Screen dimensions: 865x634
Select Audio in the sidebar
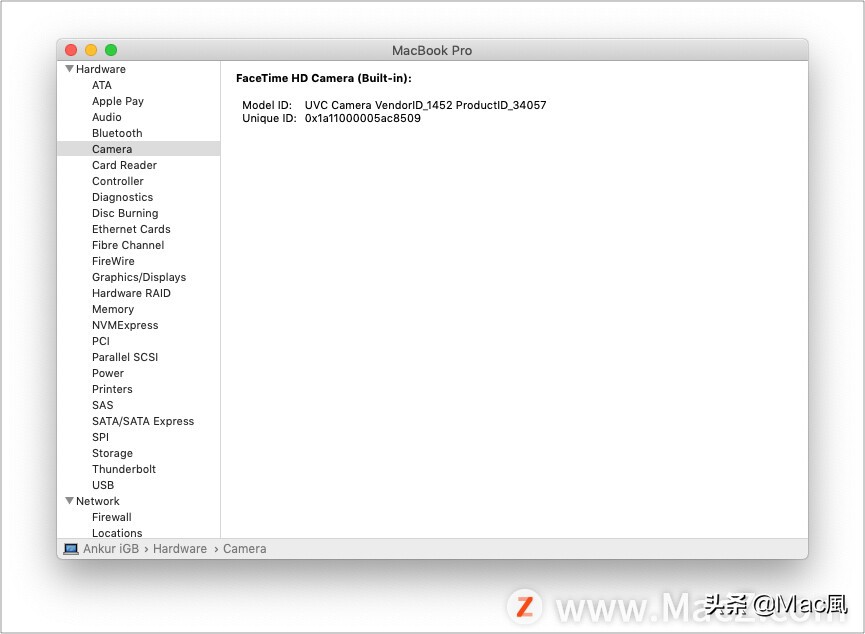click(x=106, y=117)
